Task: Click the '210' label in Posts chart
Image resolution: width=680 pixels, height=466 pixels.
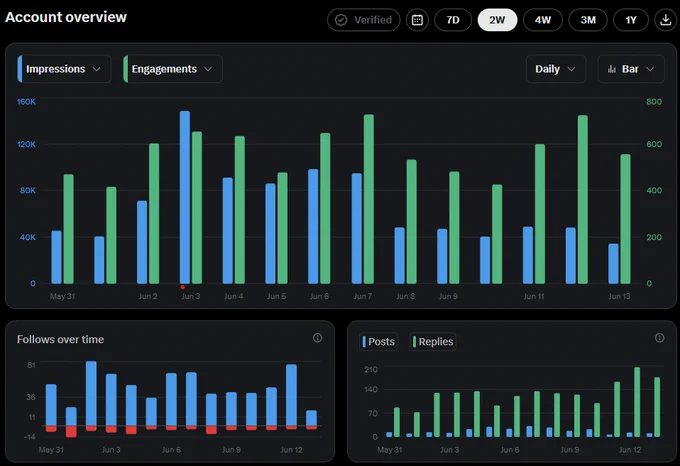Action: [371, 369]
